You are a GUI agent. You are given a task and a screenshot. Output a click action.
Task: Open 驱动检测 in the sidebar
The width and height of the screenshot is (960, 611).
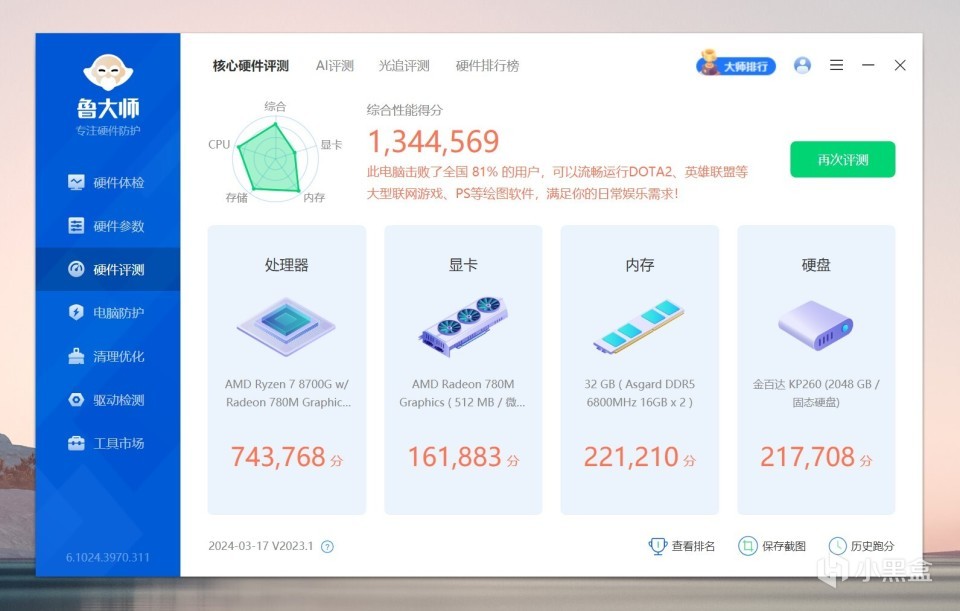pyautogui.click(x=107, y=400)
